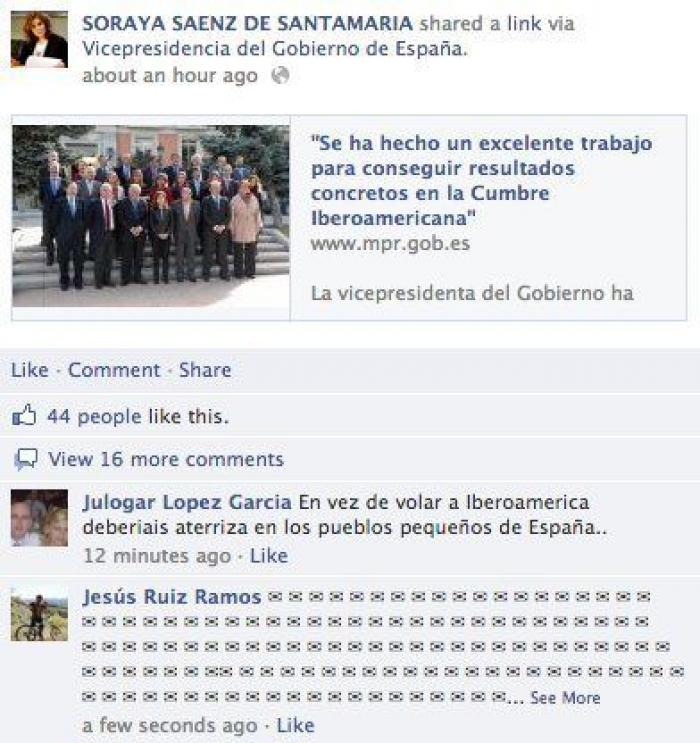Share the Cumbre Iberoamericana post
Image resolution: width=700 pixels, height=743 pixels.
[205, 370]
